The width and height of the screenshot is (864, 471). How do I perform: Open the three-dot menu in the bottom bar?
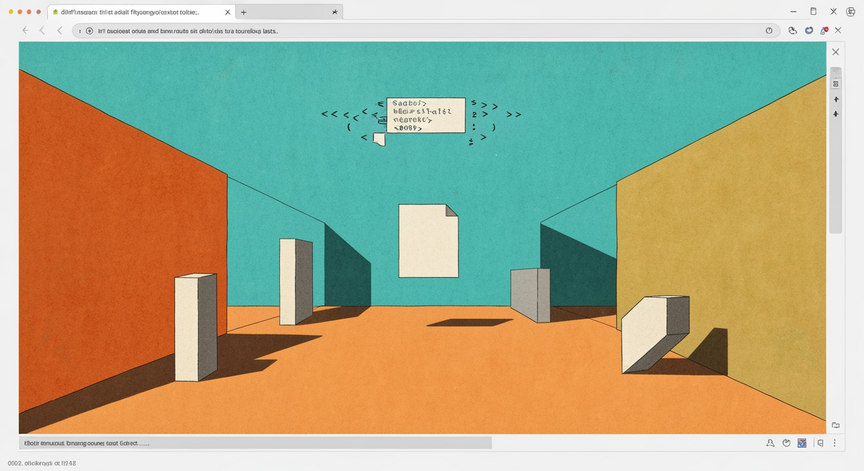(x=835, y=443)
